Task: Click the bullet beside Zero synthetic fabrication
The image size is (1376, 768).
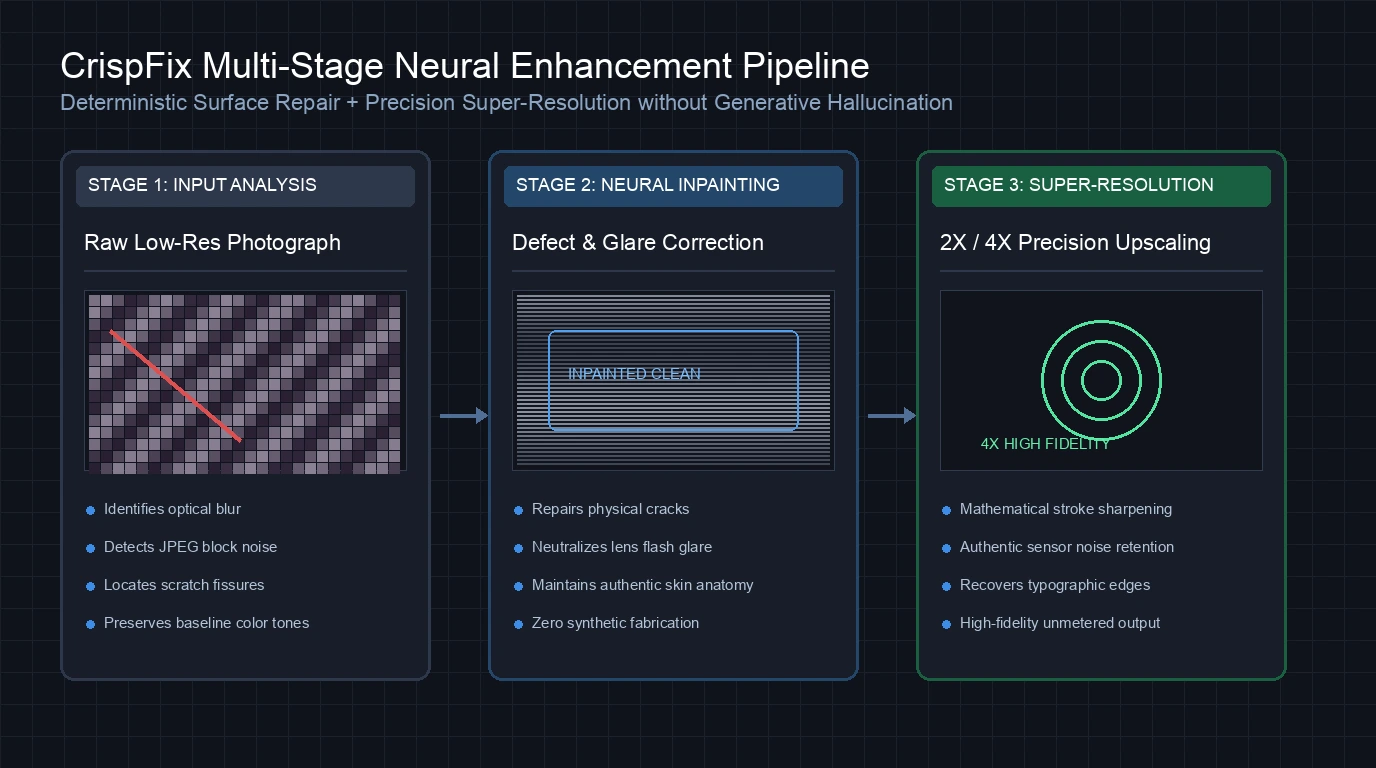Action: 518,624
